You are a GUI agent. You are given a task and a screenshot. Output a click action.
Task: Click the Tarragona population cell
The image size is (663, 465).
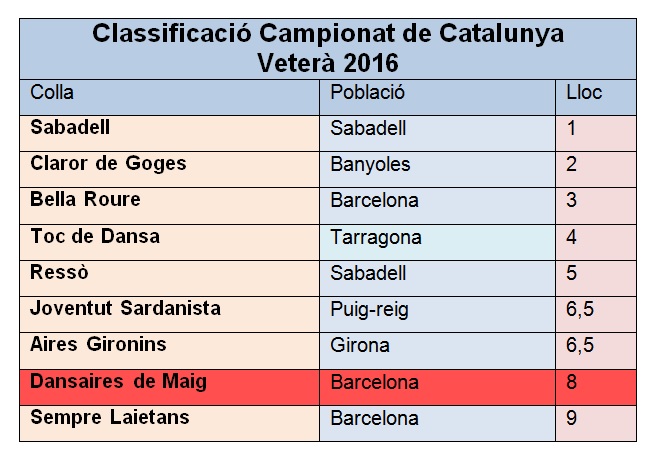[438, 243]
